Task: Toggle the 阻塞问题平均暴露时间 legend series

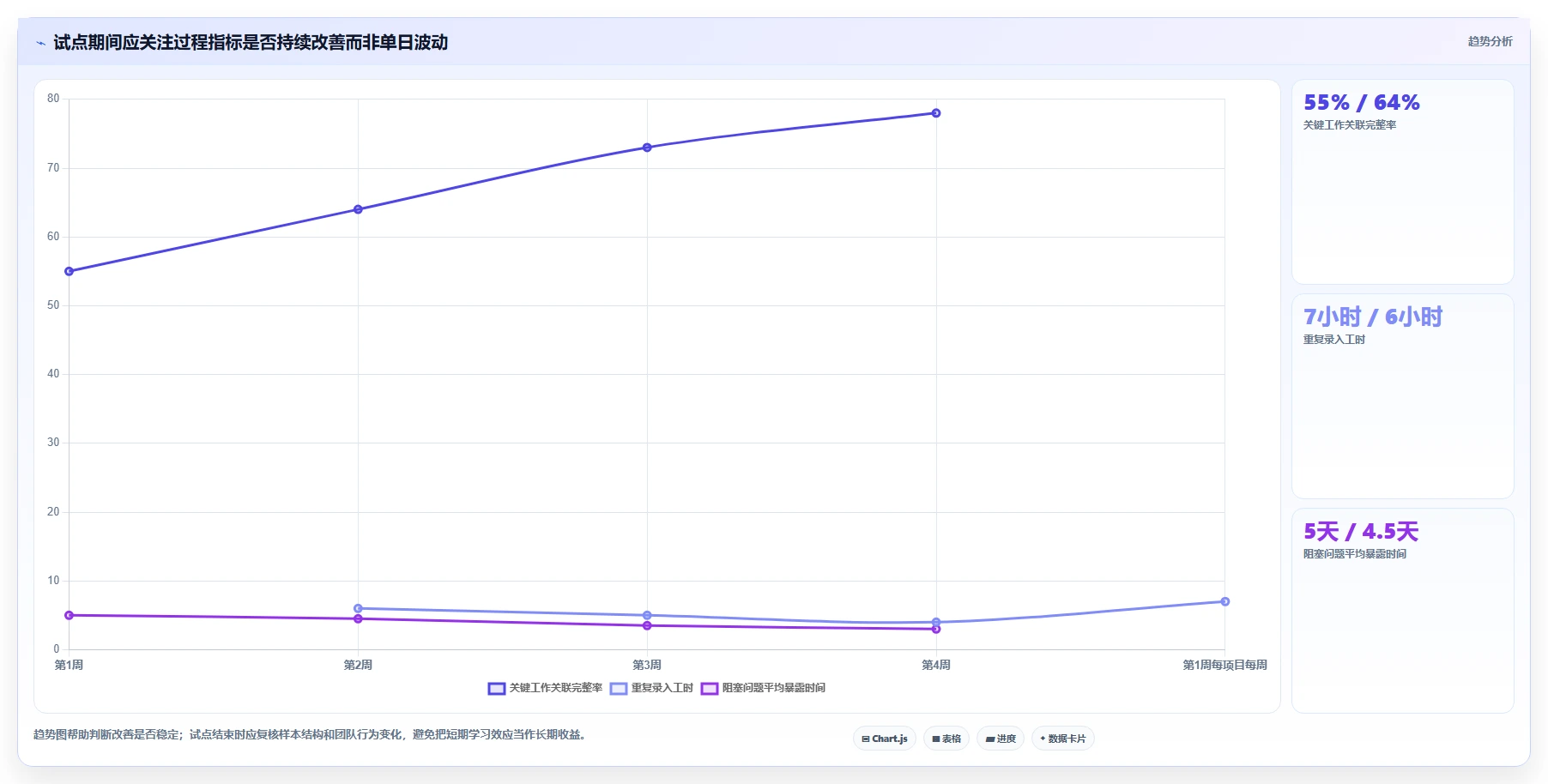Action: [763, 688]
